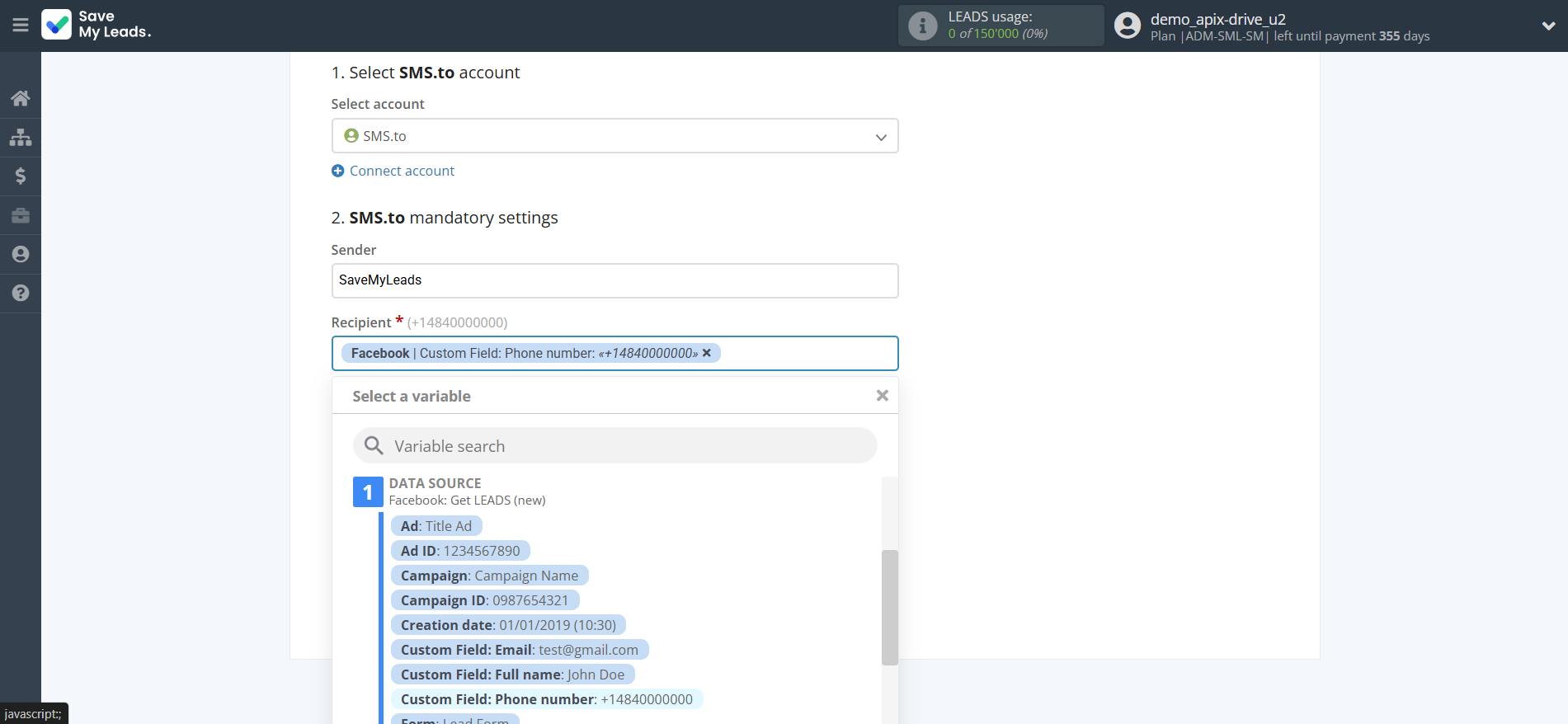Open the user profile sidebar icon
This screenshot has width=1568, height=724.
coord(21,254)
